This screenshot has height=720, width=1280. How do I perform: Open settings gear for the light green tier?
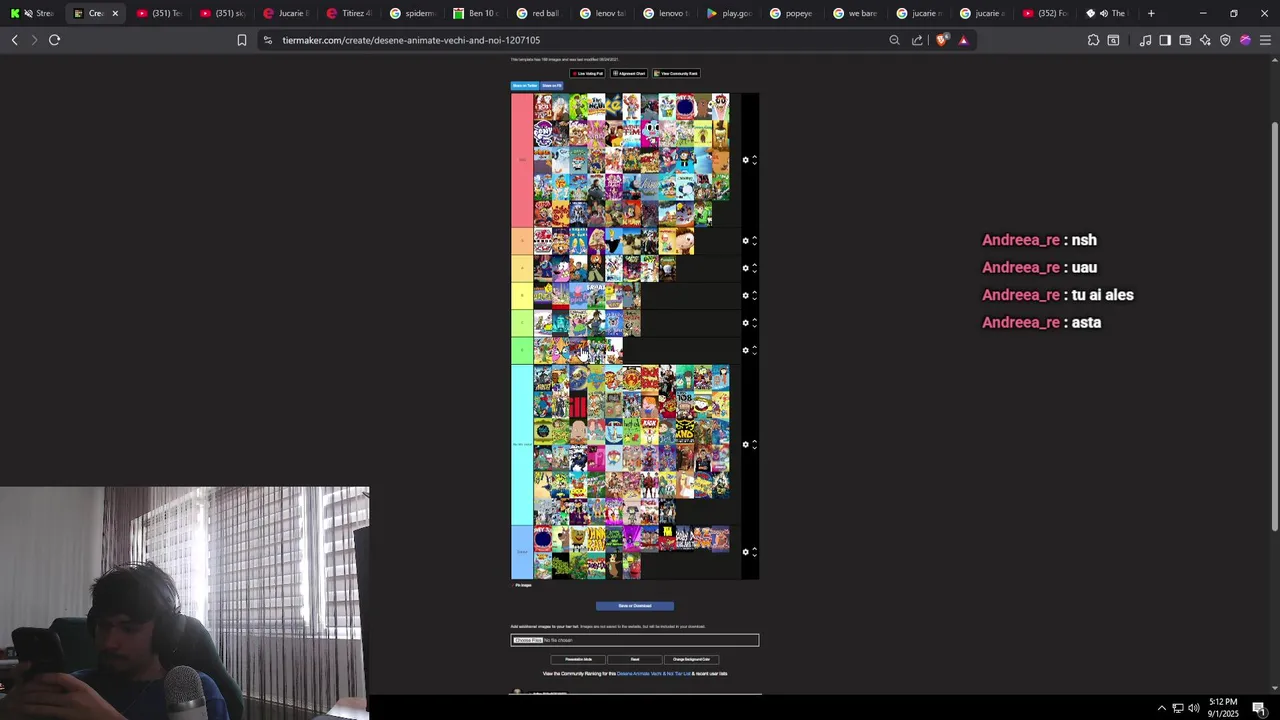coord(745,323)
